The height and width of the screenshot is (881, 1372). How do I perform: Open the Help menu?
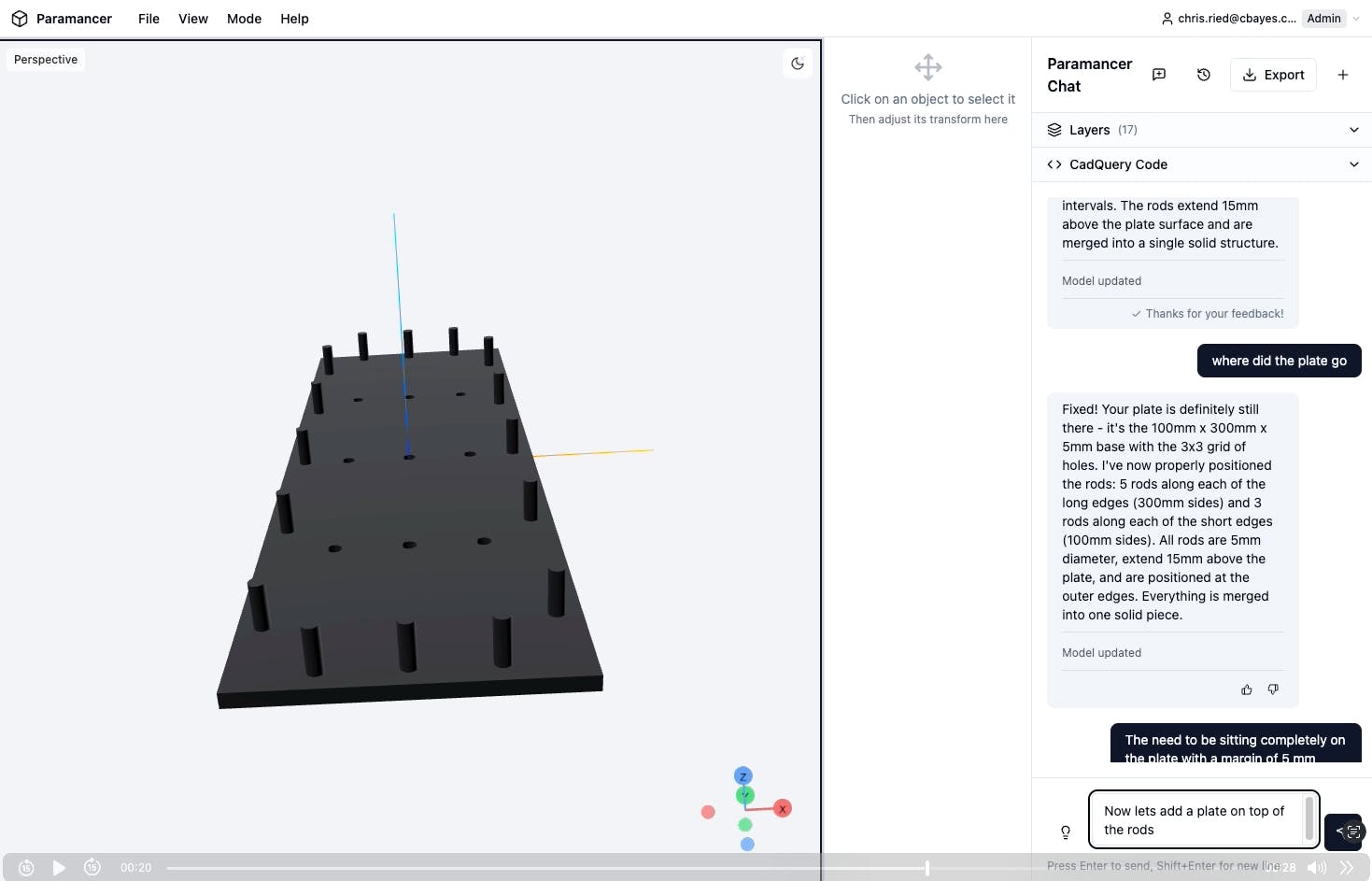pyautogui.click(x=294, y=19)
